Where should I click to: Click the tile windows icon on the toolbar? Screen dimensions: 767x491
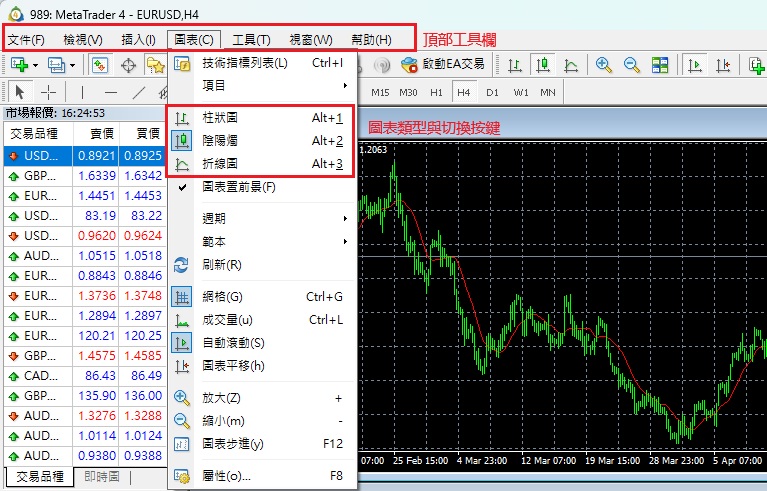[659, 65]
